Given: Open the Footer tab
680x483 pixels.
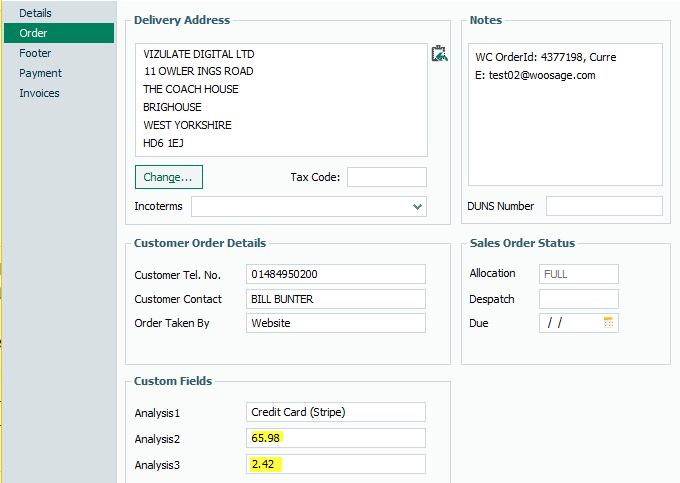Looking at the screenshot, I should [x=35, y=53].
